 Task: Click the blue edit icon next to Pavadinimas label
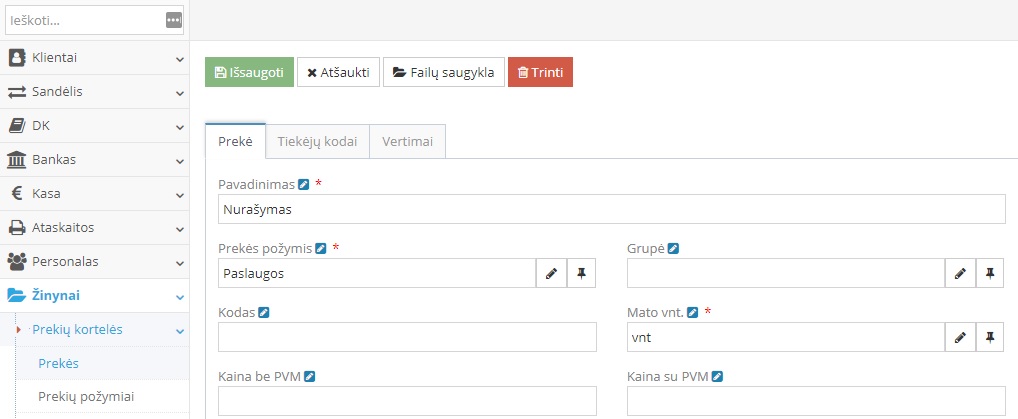pos(303,184)
